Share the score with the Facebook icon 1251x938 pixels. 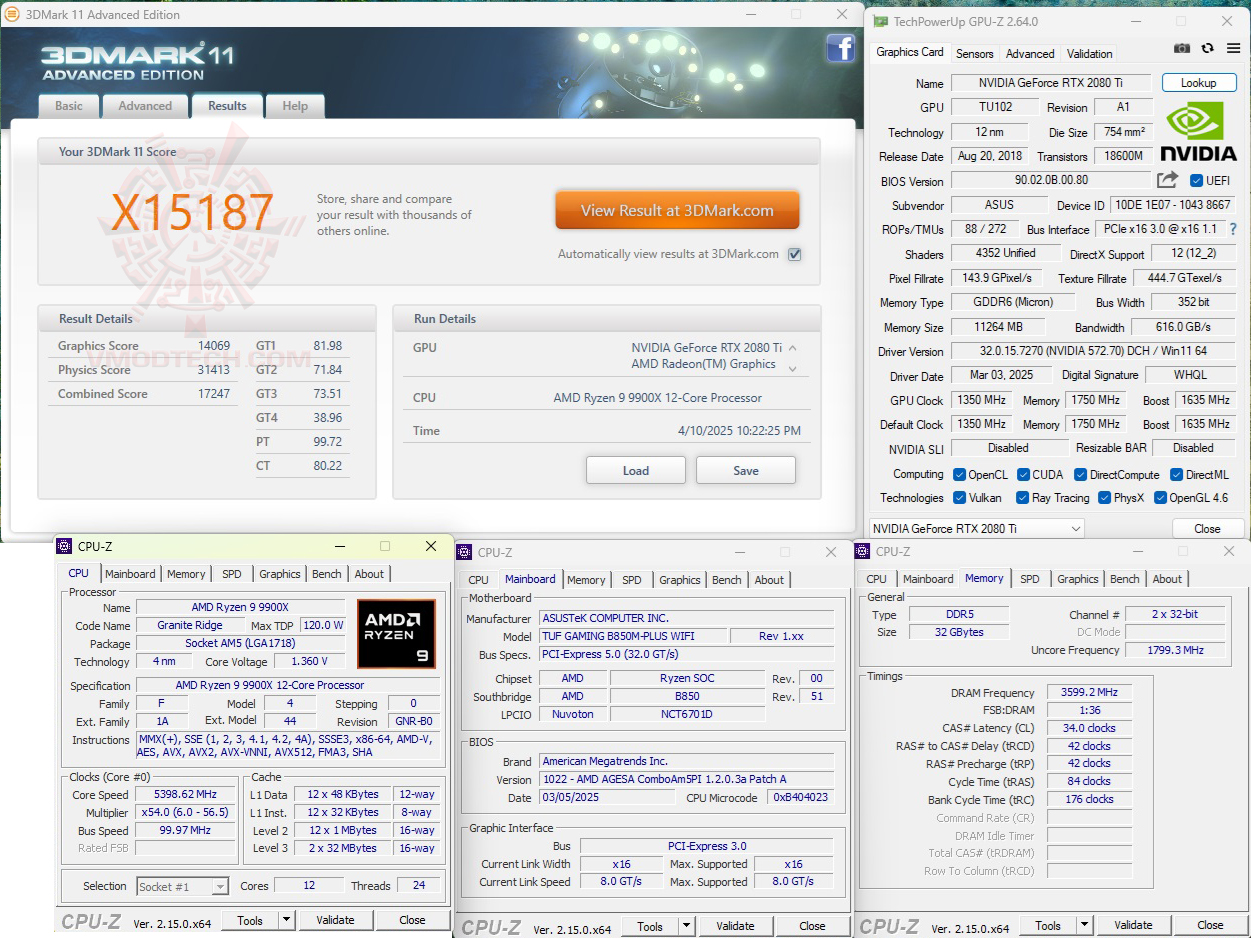point(841,48)
